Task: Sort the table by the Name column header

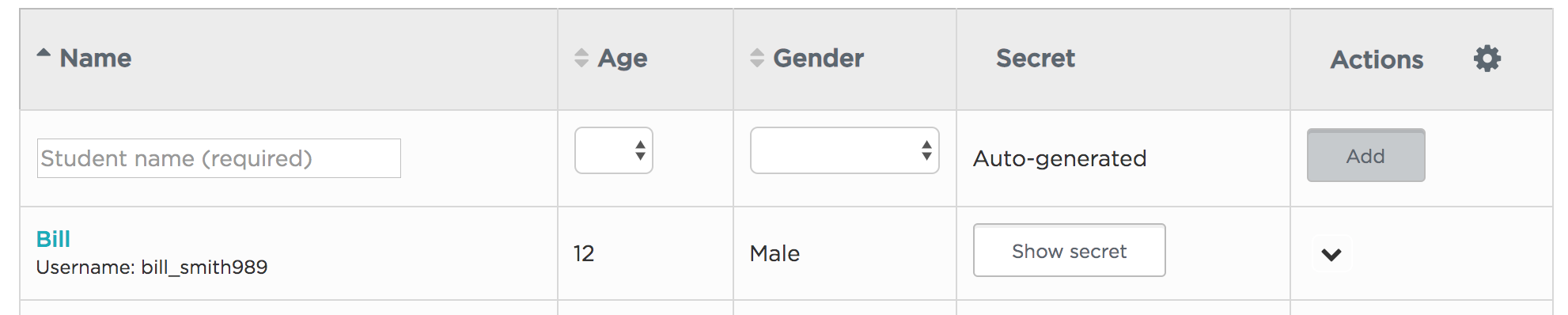Action: coord(96,58)
